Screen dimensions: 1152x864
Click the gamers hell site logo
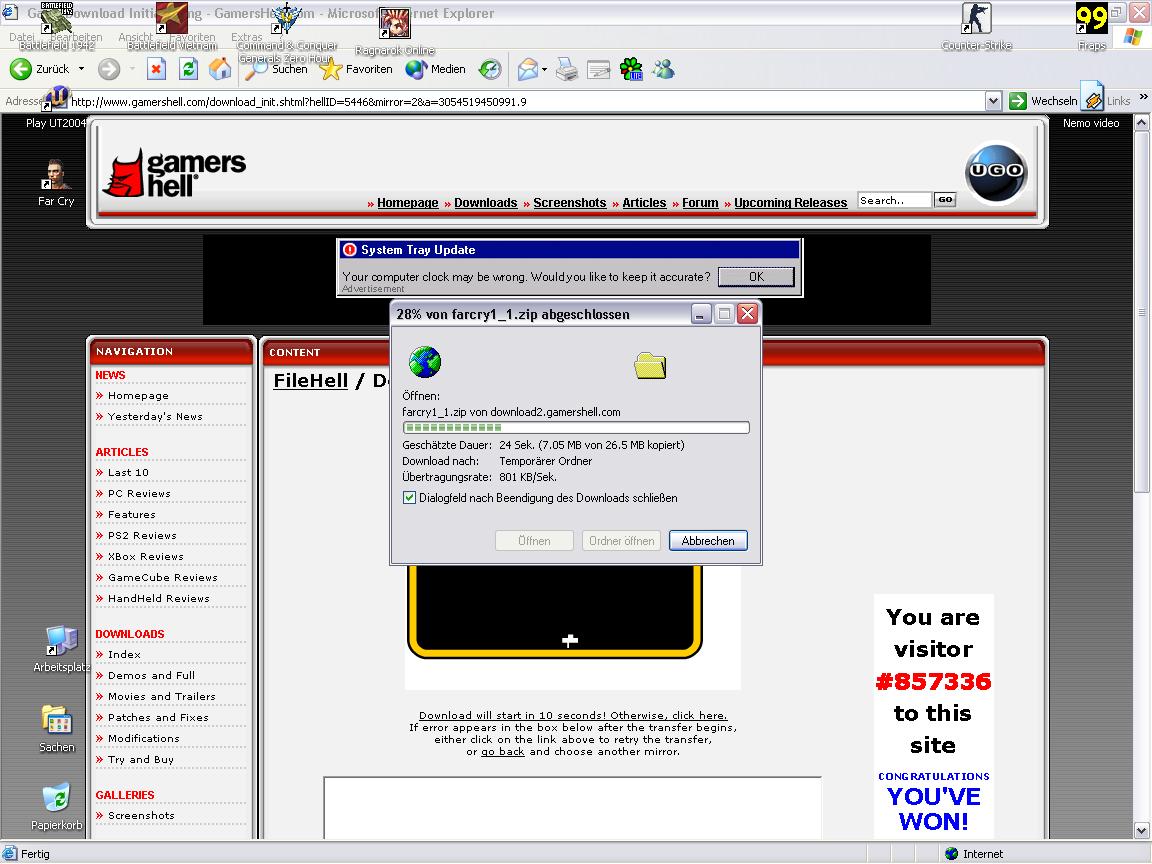pos(174,173)
